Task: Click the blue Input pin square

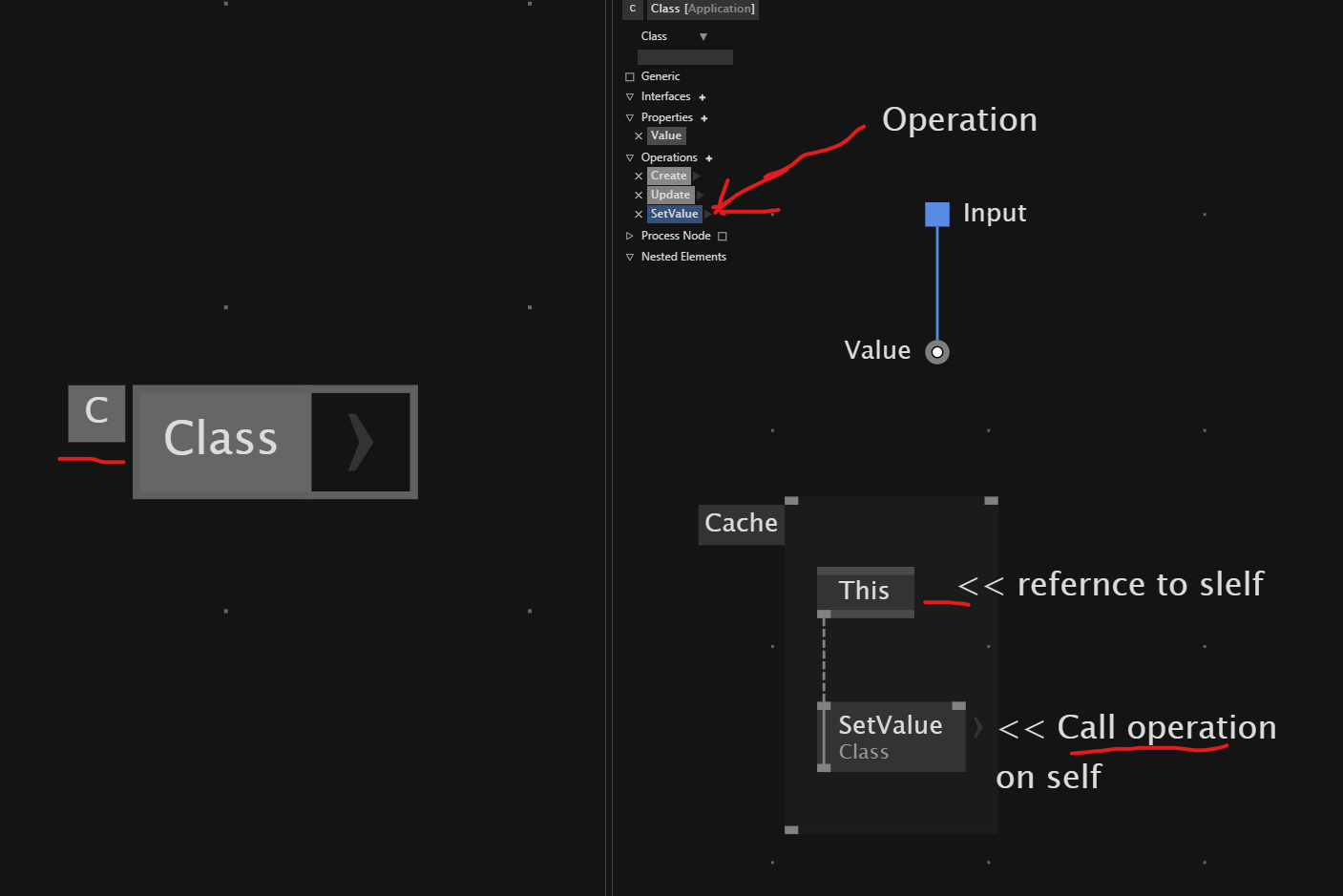Action: click(937, 215)
